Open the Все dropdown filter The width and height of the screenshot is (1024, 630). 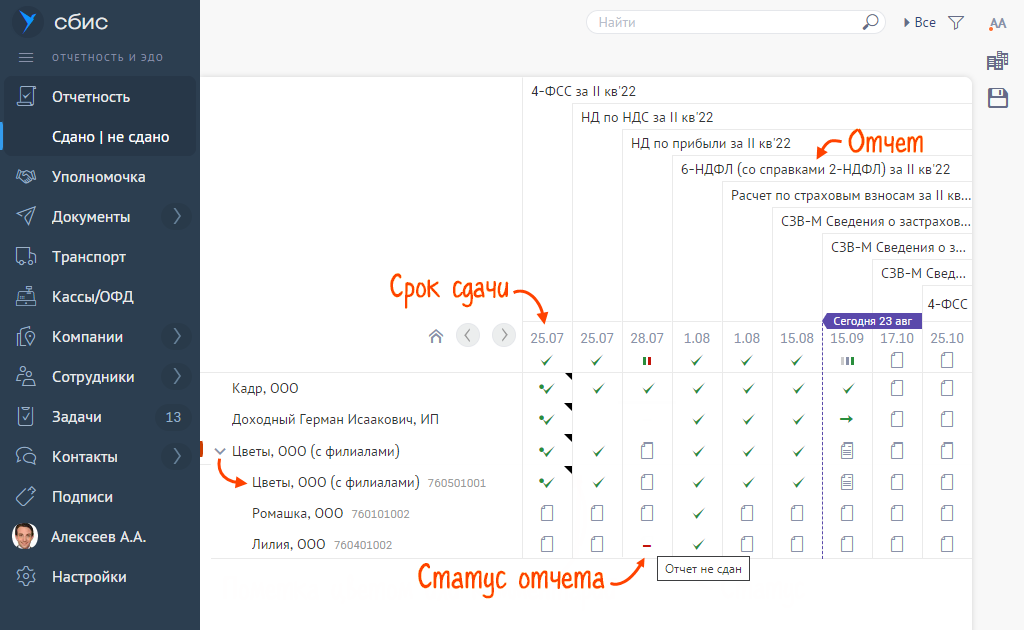pyautogui.click(x=919, y=22)
